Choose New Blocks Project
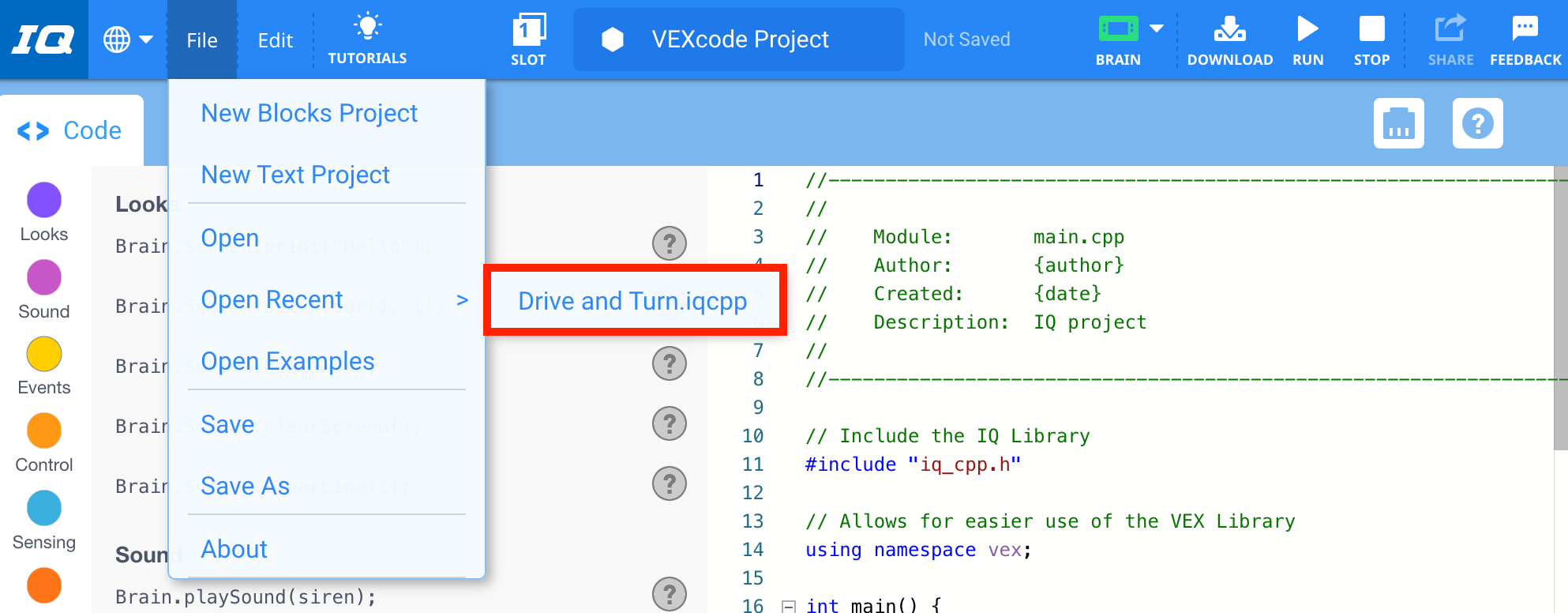 (x=309, y=113)
